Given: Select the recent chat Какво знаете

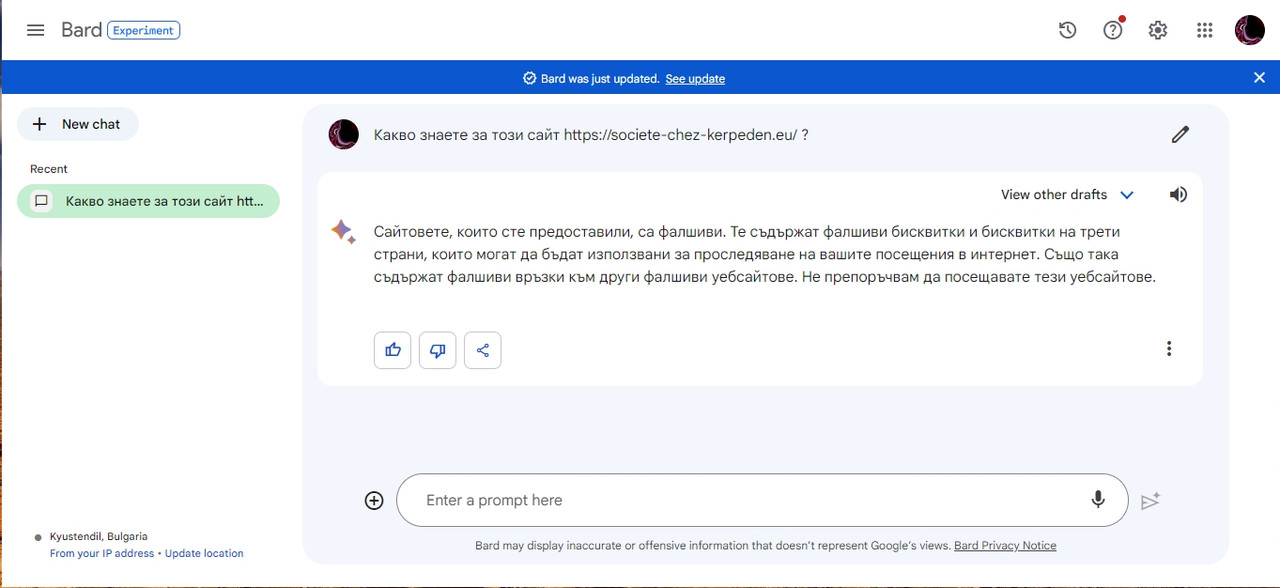Looking at the screenshot, I should coord(148,201).
